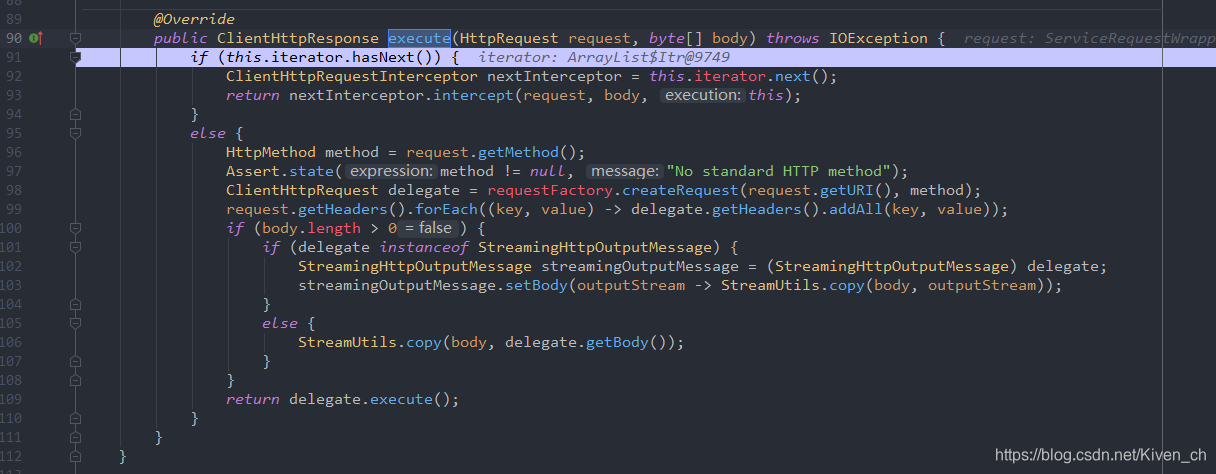Click line number 89 in the gutter
Screen dimensions: 1216x474
13,19
